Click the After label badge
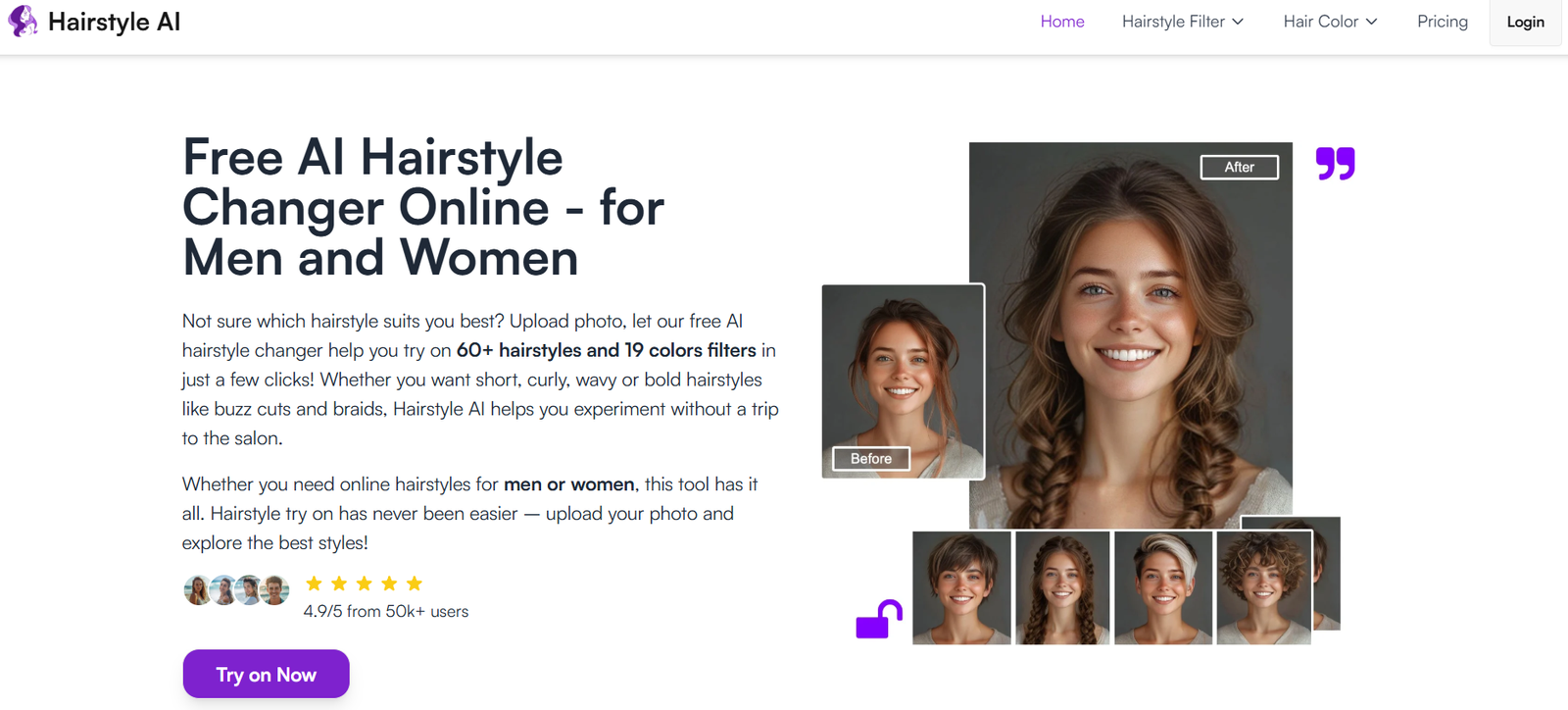Image resolution: width=1568 pixels, height=710 pixels. (1239, 168)
